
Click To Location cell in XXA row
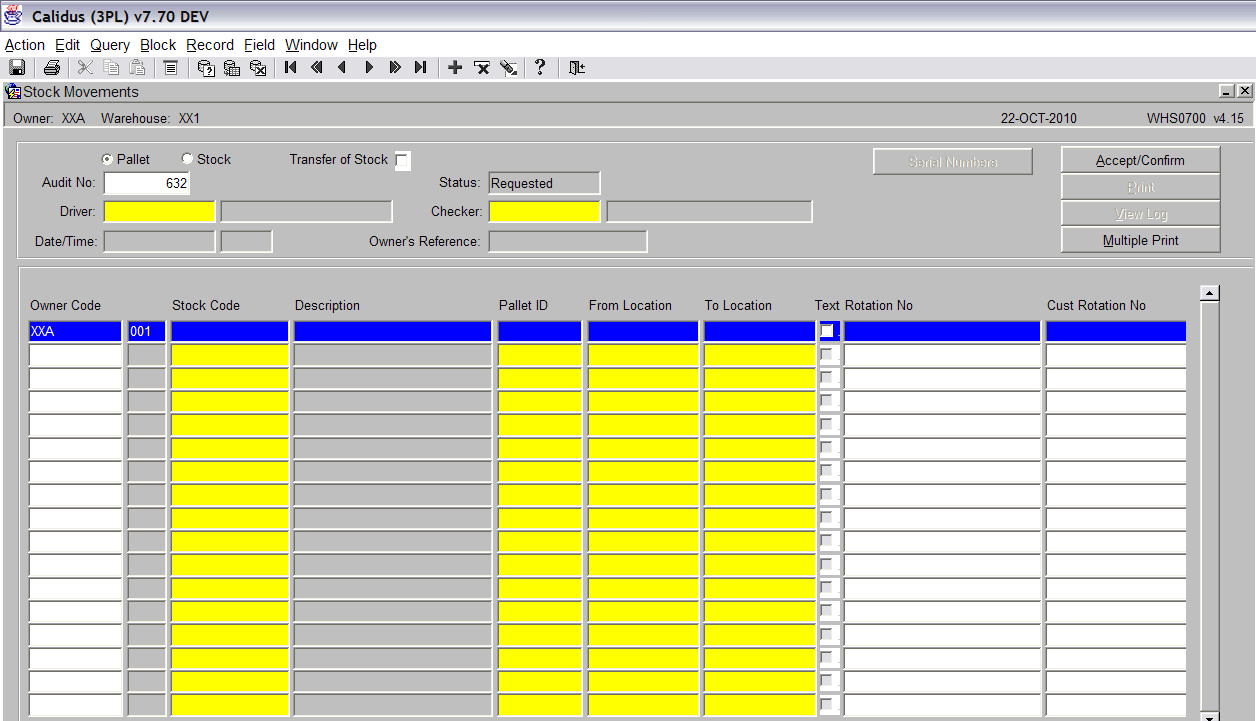(x=759, y=331)
